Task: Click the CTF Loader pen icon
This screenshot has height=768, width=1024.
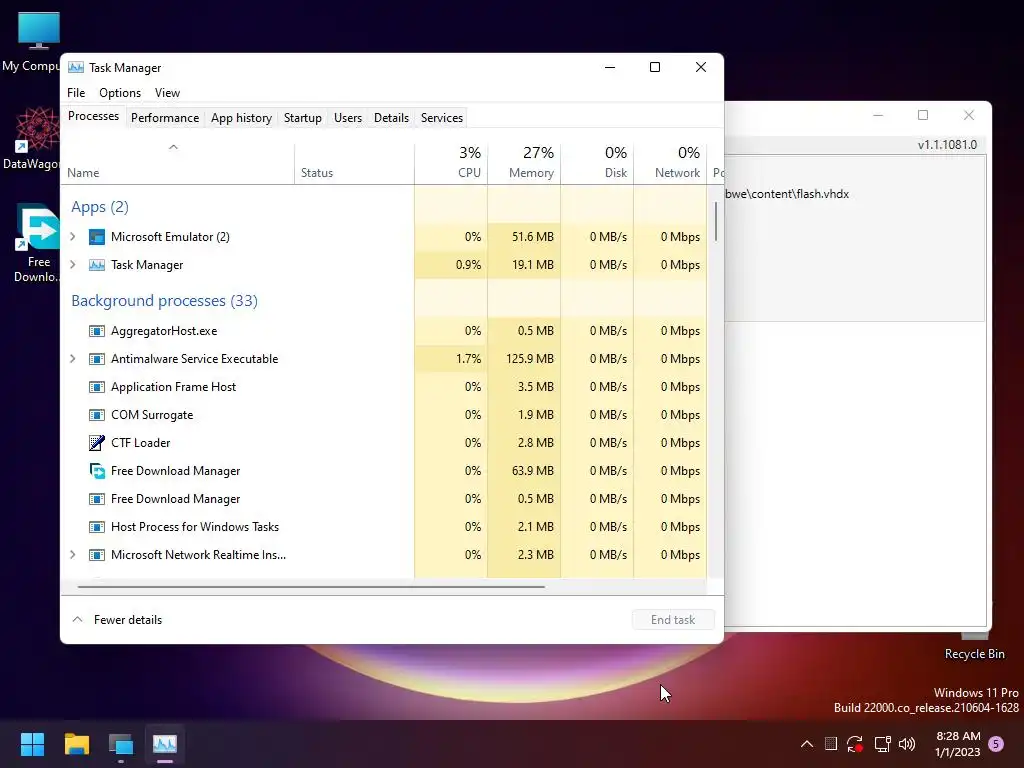Action: [x=97, y=443]
